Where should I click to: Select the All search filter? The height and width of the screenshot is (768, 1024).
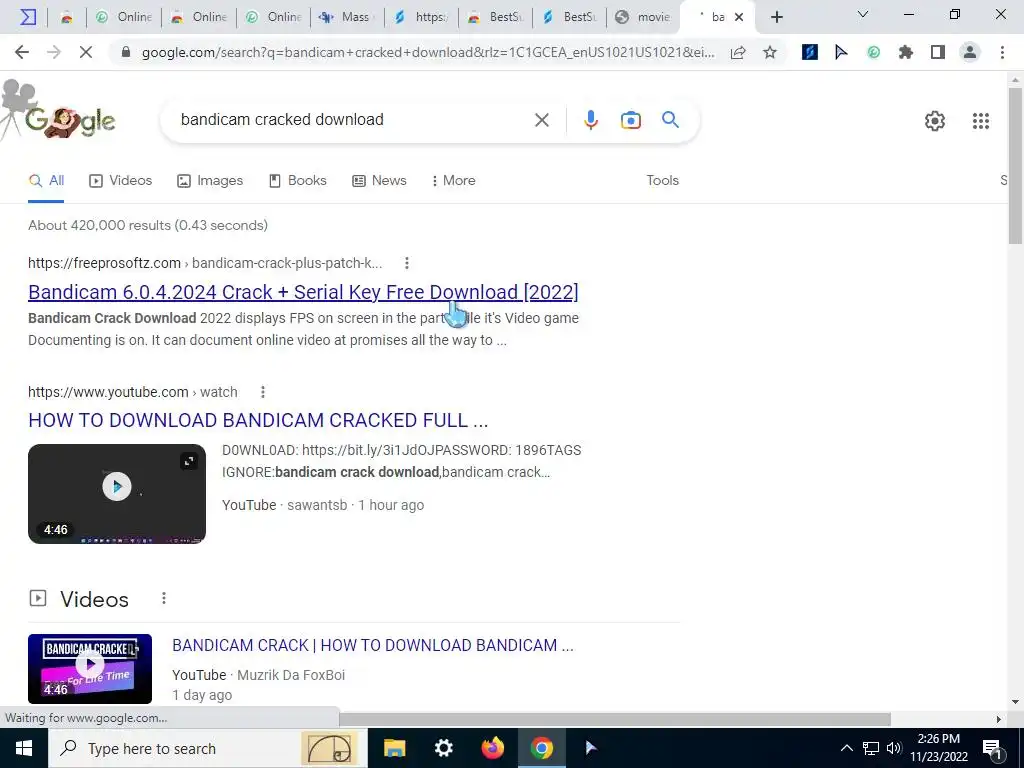46,181
